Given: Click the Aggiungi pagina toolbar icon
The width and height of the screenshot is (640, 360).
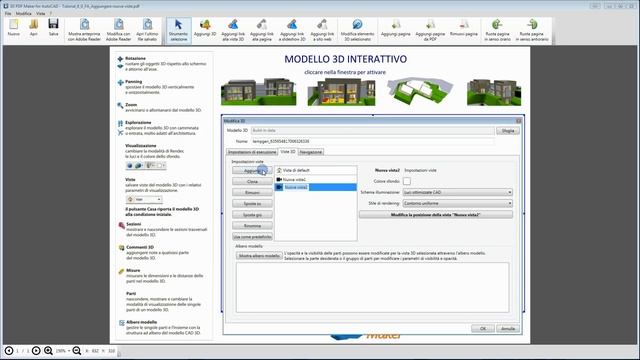Looking at the screenshot, I should point(396,28).
